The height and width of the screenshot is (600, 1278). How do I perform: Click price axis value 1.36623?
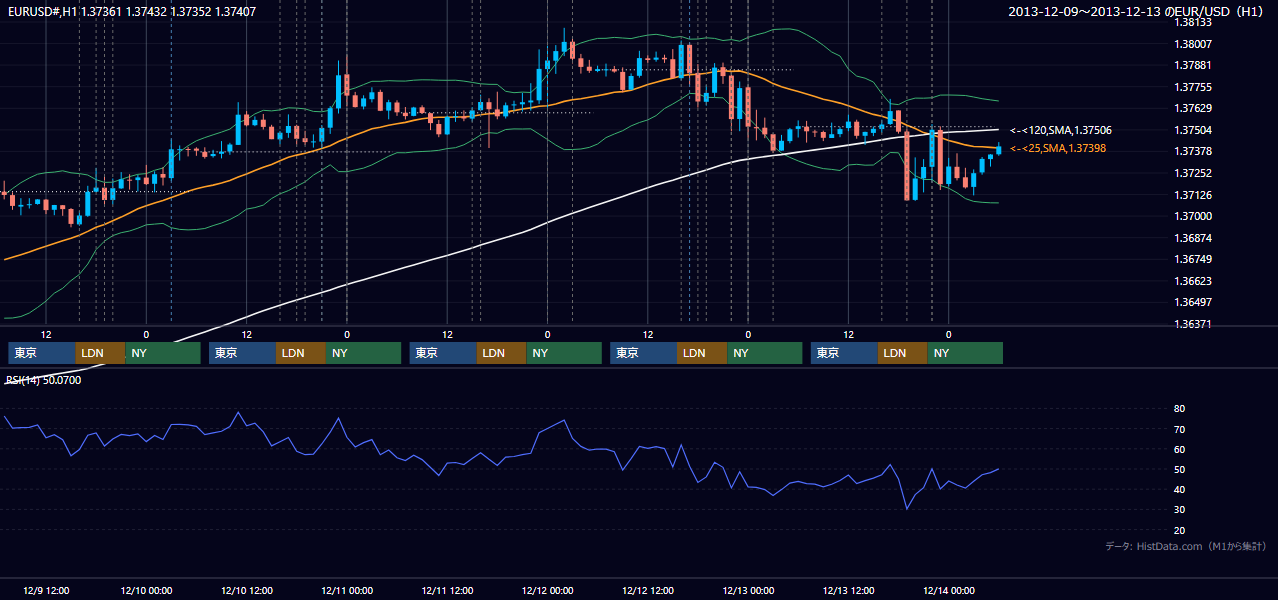point(1194,281)
